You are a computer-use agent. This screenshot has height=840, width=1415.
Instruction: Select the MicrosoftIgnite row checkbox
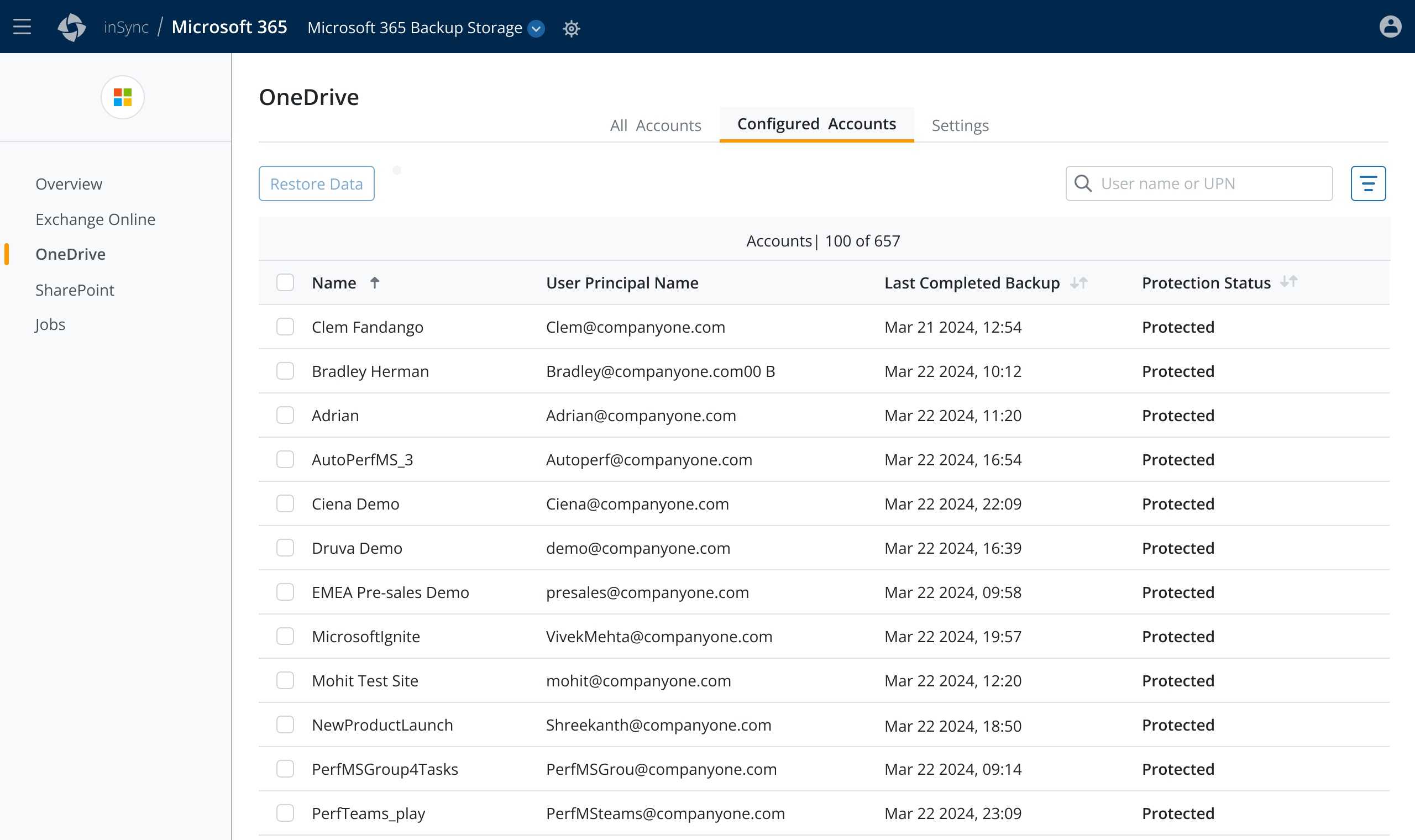(x=285, y=636)
